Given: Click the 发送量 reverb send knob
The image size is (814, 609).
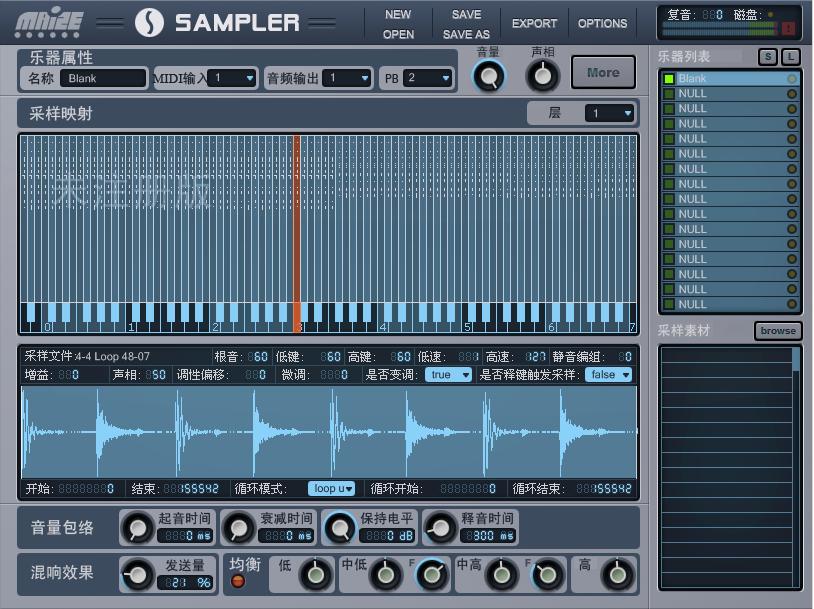Looking at the screenshot, I should [x=138, y=574].
